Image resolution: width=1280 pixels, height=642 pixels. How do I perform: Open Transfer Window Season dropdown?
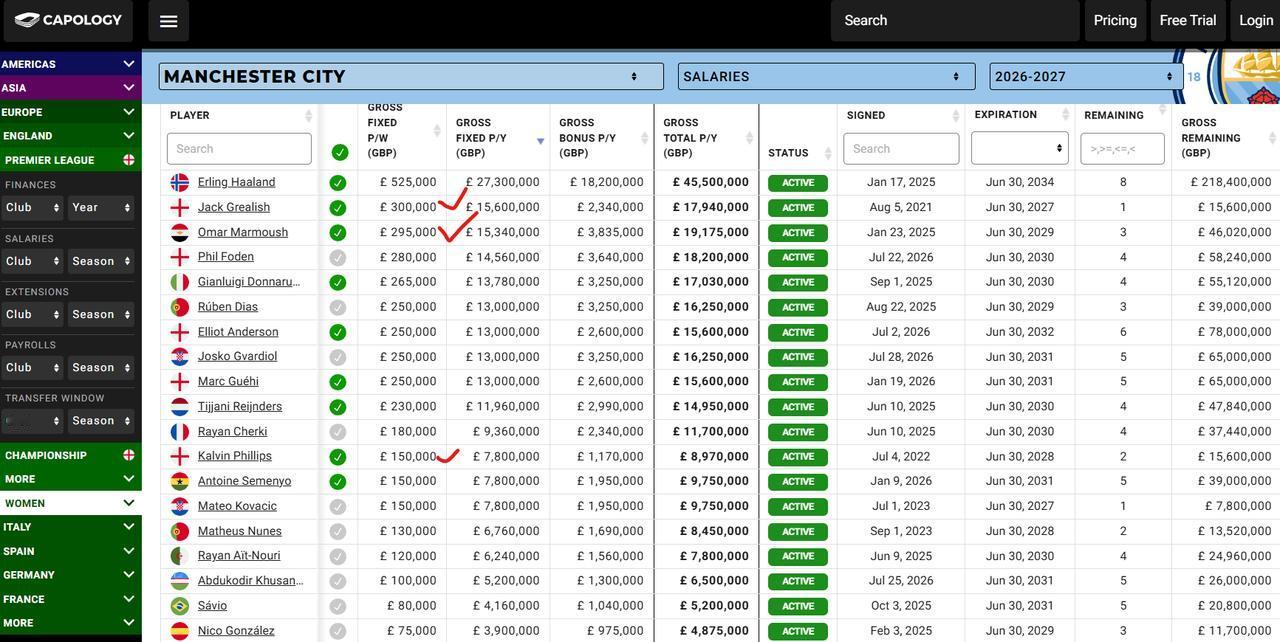pos(101,421)
